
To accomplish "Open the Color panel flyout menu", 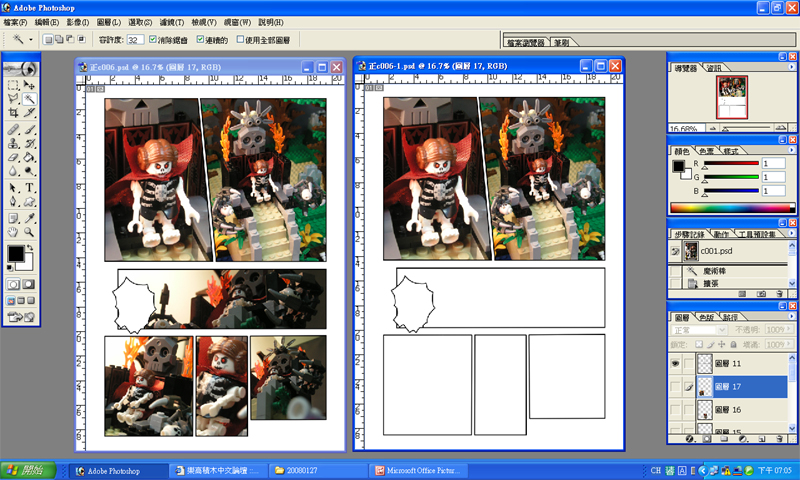I will [x=791, y=150].
